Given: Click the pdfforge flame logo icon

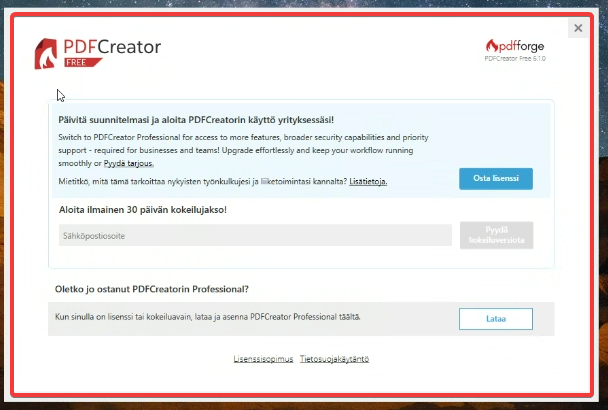Looking at the screenshot, I should coord(493,45).
